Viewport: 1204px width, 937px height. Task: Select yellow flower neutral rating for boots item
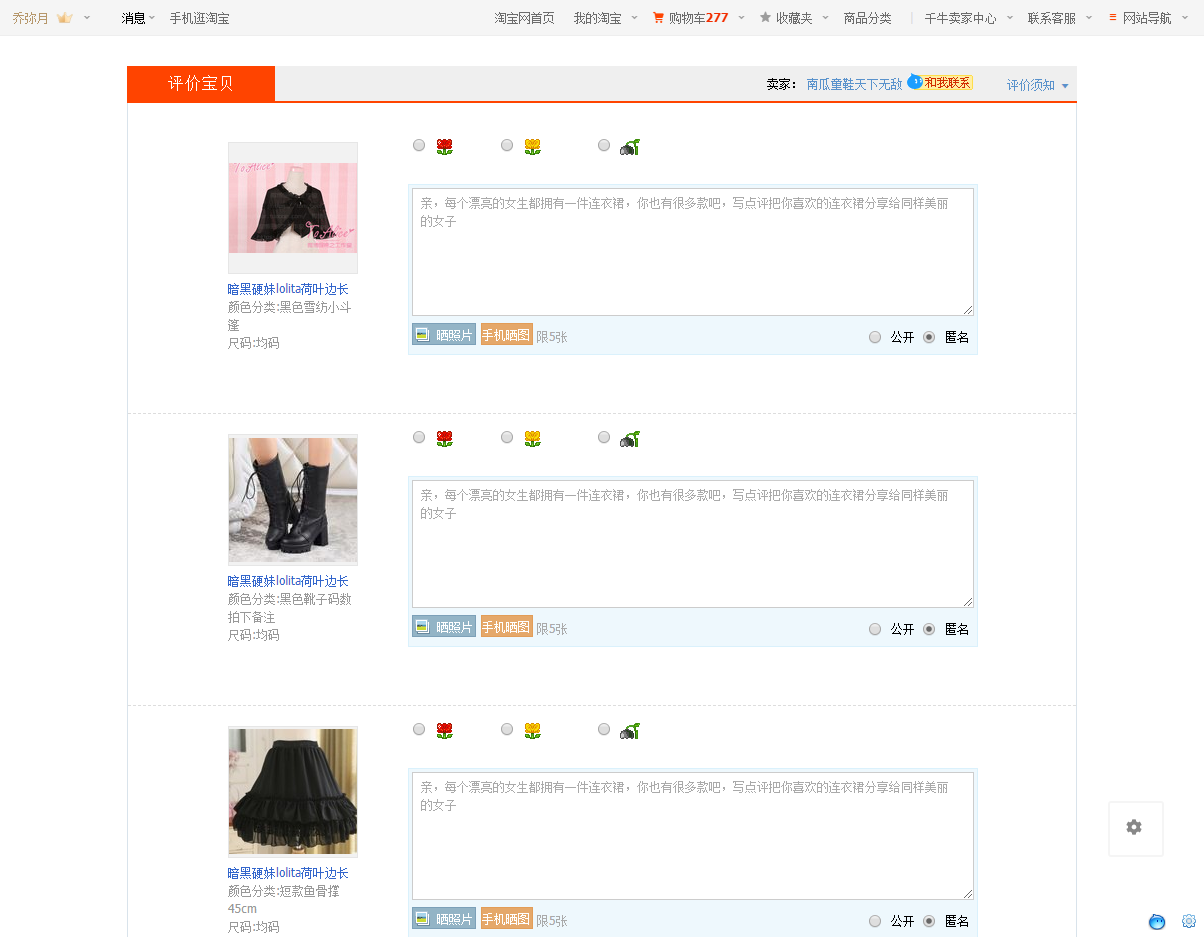[507, 437]
